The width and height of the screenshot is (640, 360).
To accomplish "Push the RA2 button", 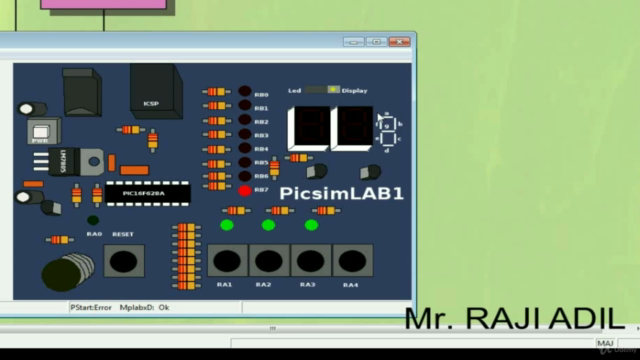I will coord(269,261).
